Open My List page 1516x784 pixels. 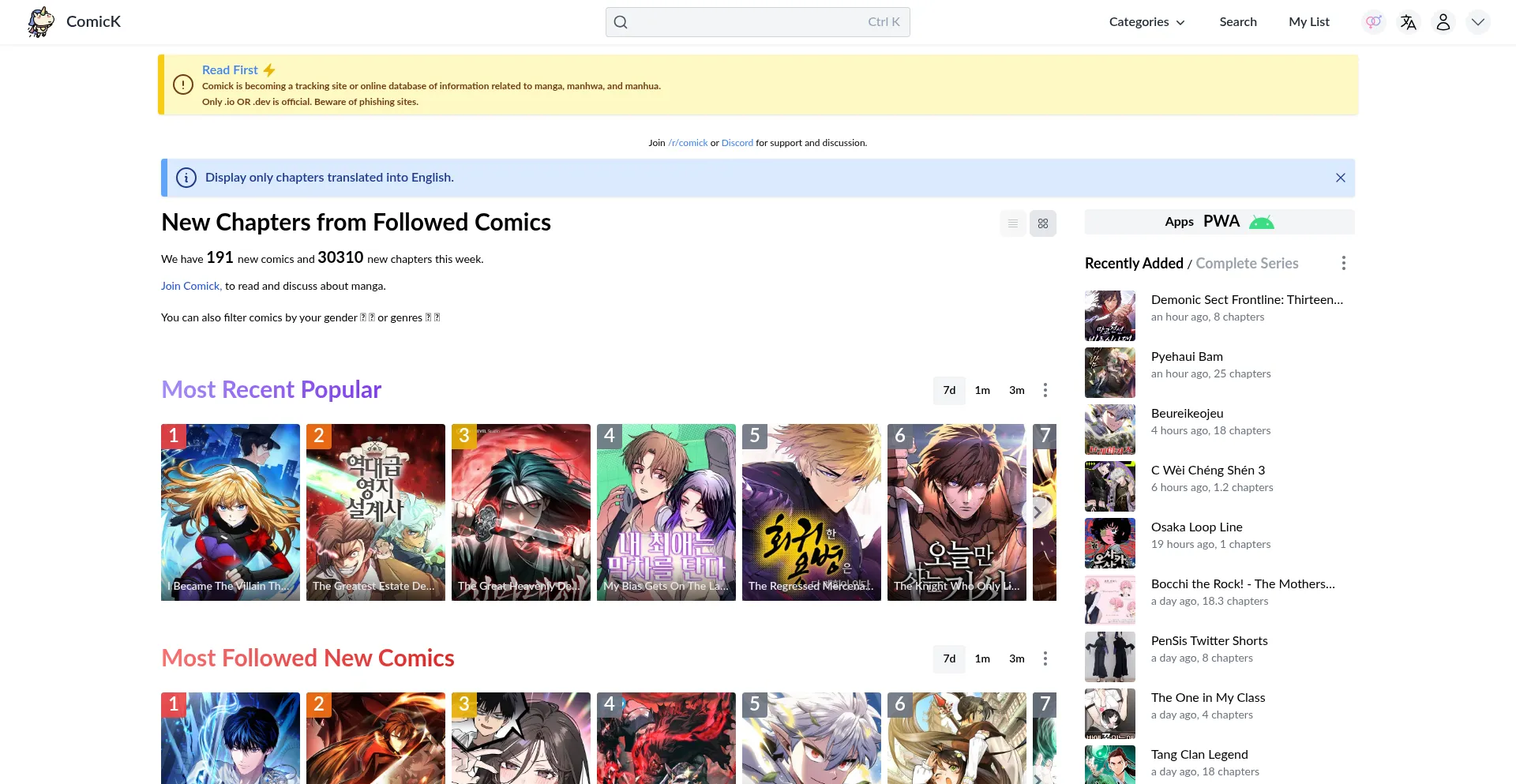1308,22
